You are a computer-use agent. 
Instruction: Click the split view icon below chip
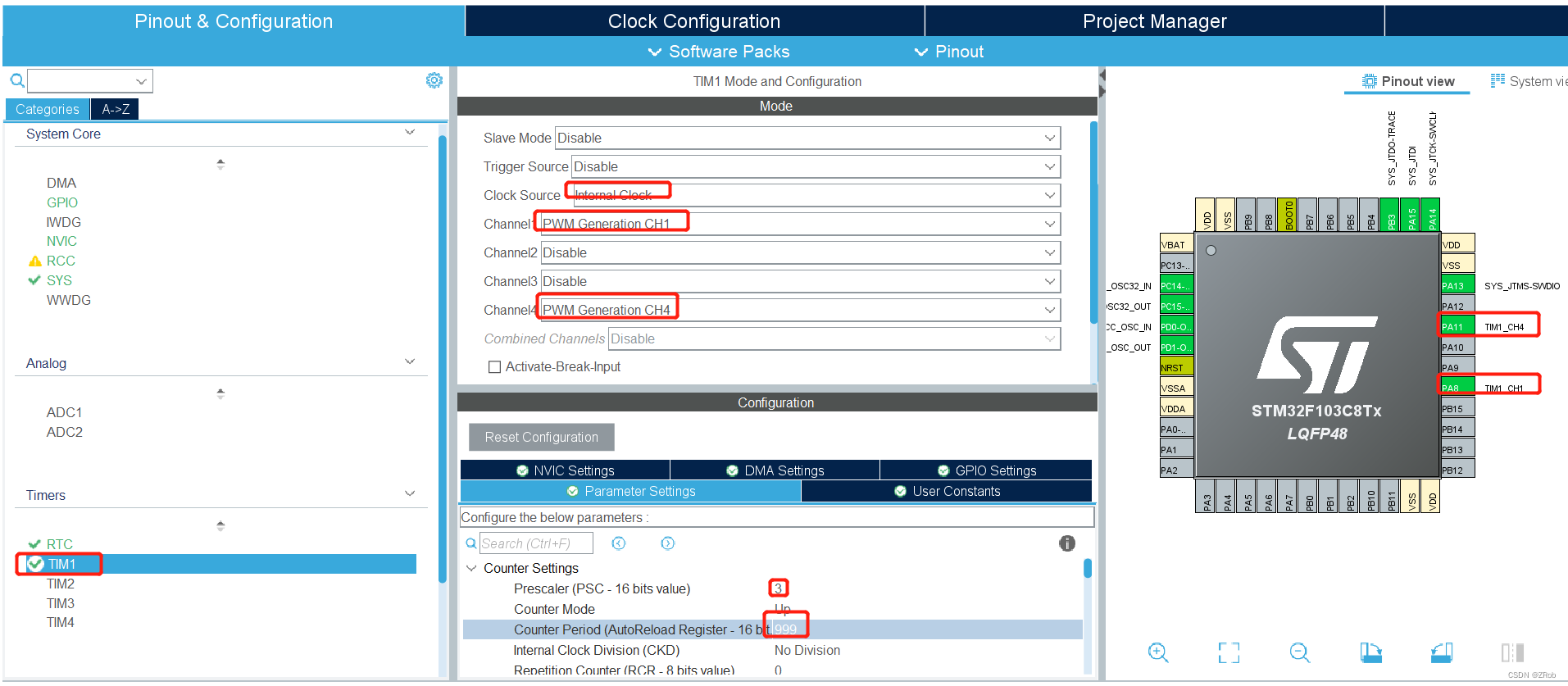[1512, 652]
